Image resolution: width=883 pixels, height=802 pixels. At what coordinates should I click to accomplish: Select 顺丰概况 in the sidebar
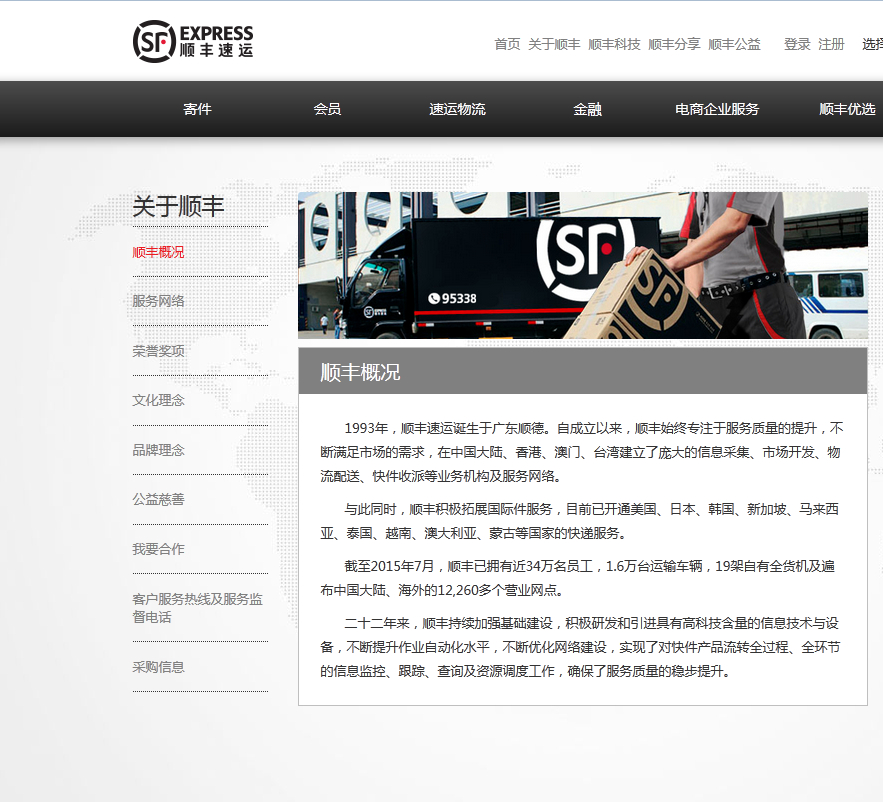click(158, 252)
